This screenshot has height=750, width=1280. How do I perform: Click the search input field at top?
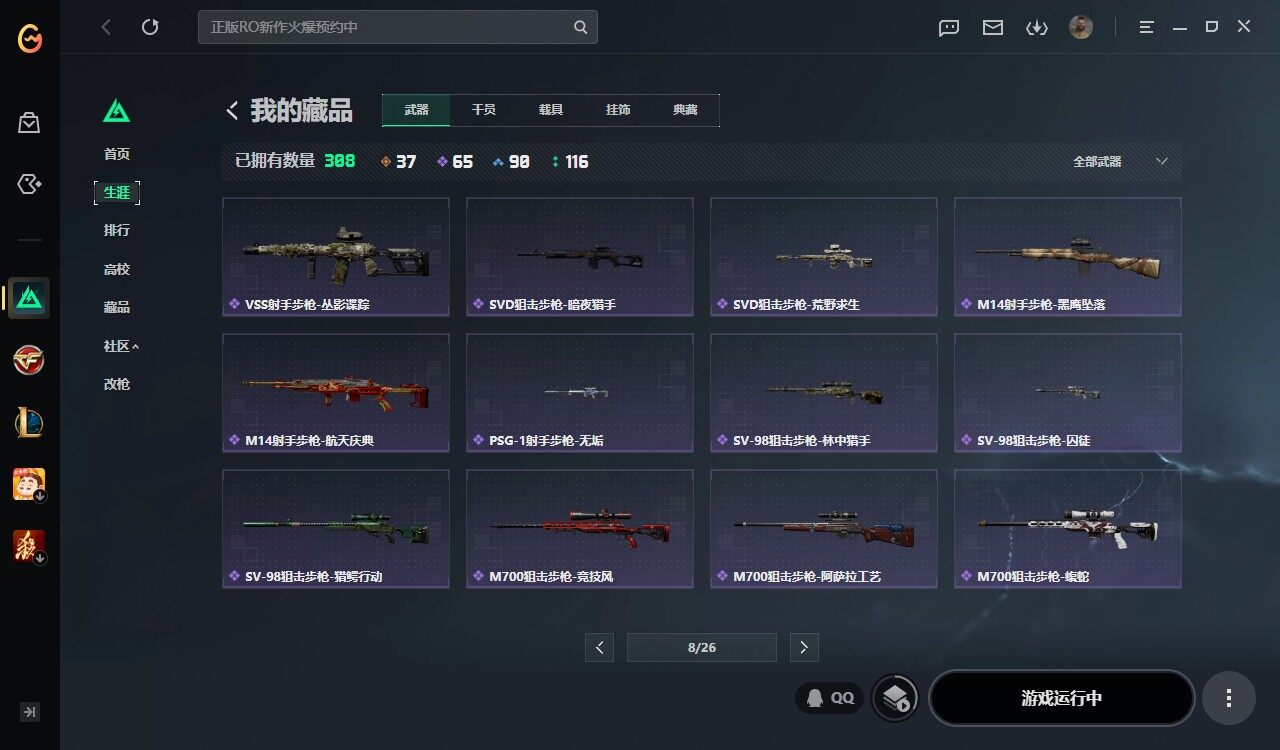(x=398, y=27)
